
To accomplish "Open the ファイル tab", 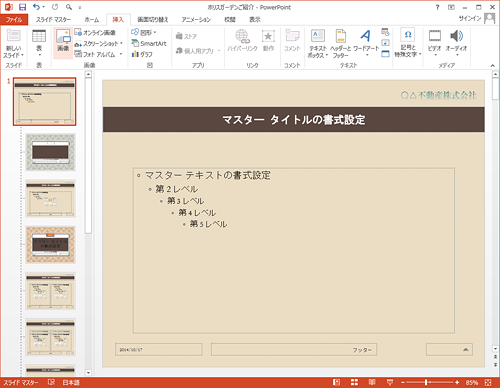I will [14, 20].
